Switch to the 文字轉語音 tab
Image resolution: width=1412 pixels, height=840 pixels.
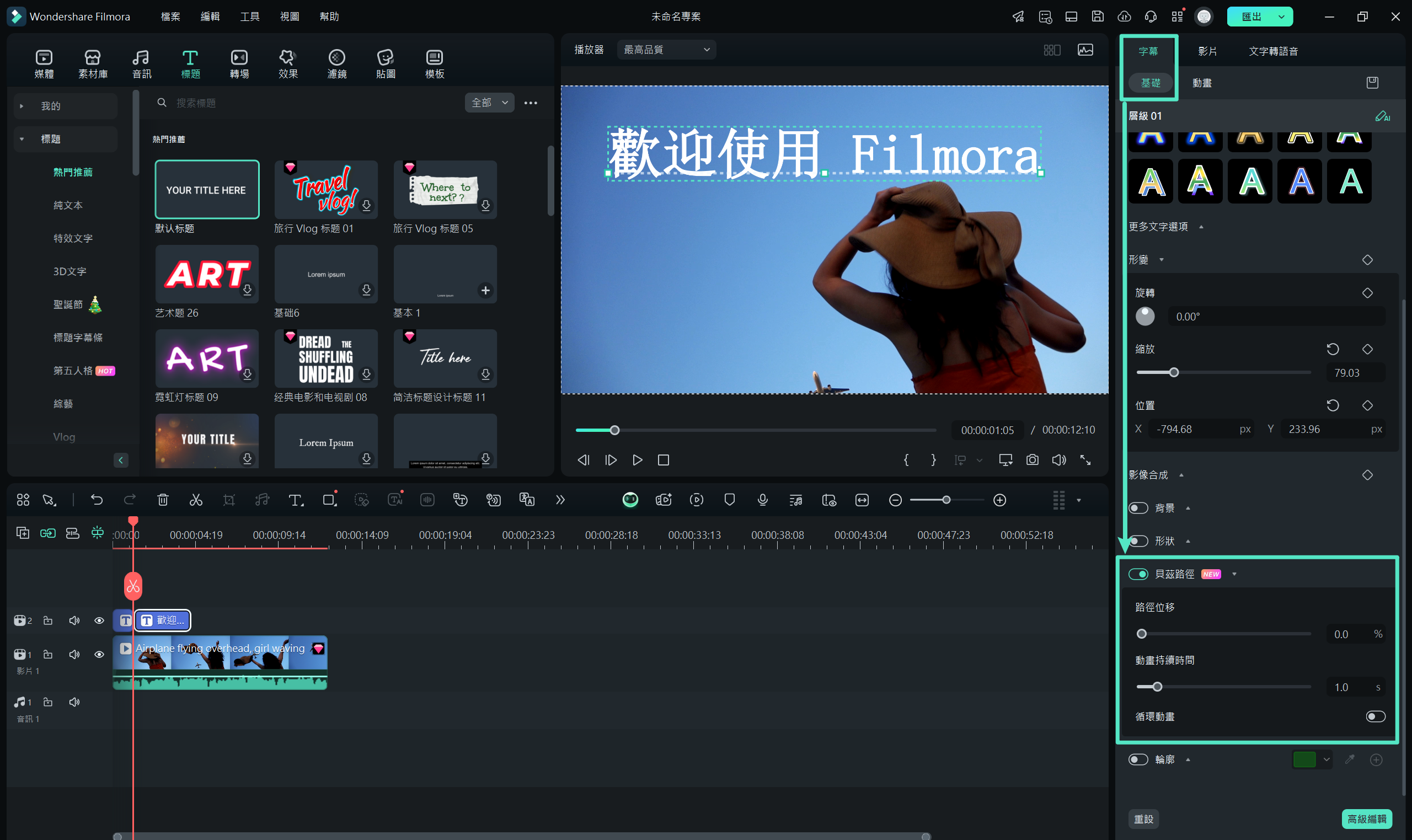[x=1274, y=51]
